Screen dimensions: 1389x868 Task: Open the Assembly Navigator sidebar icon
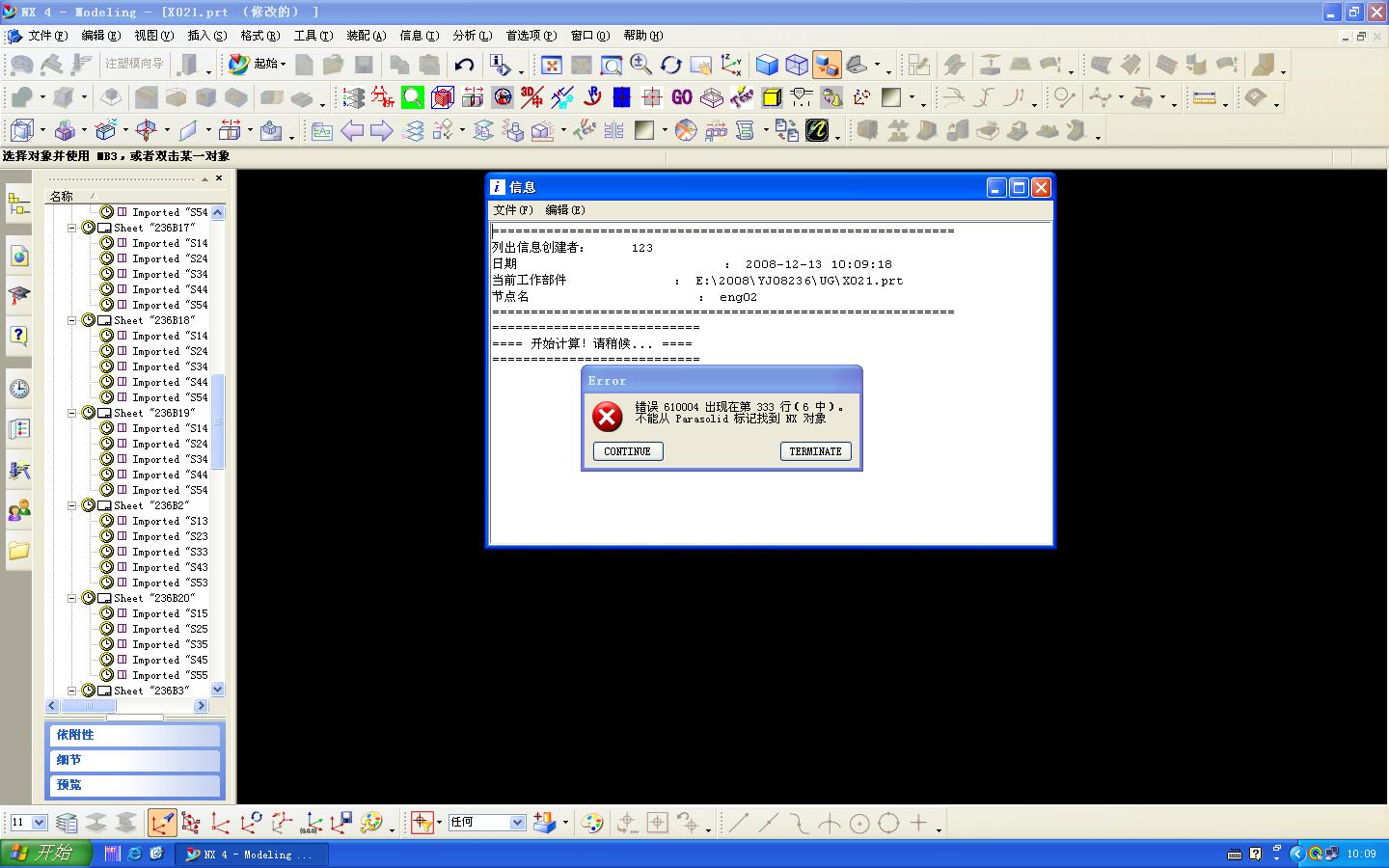point(18,204)
